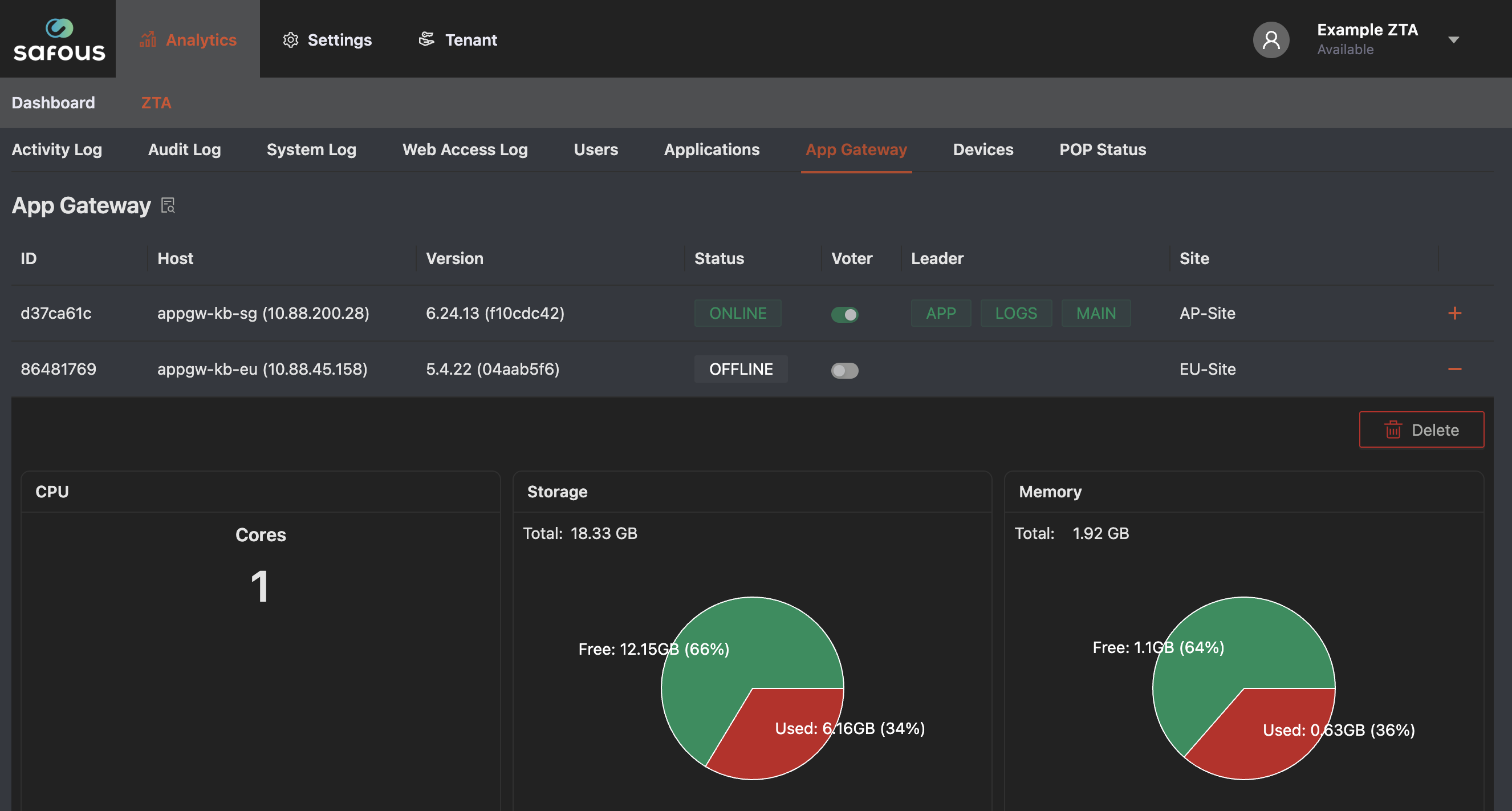Image resolution: width=1512 pixels, height=811 pixels.
Task: Go to the Dashboard link
Action: pos(54,103)
